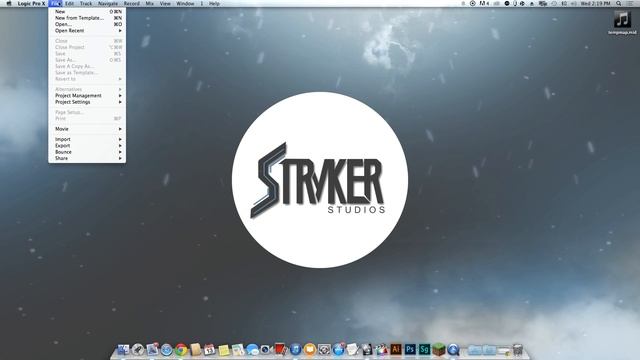This screenshot has height=360, width=640.
Task: Open the Navigate menu
Action: click(x=108, y=3)
